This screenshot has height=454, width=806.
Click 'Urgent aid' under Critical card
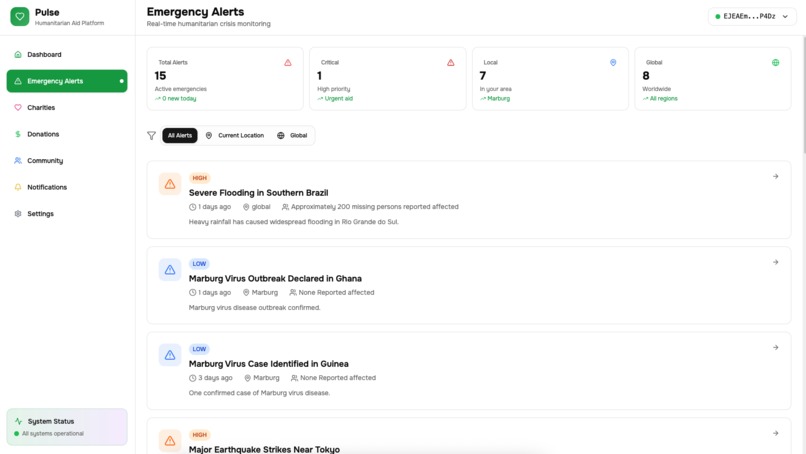pos(339,99)
